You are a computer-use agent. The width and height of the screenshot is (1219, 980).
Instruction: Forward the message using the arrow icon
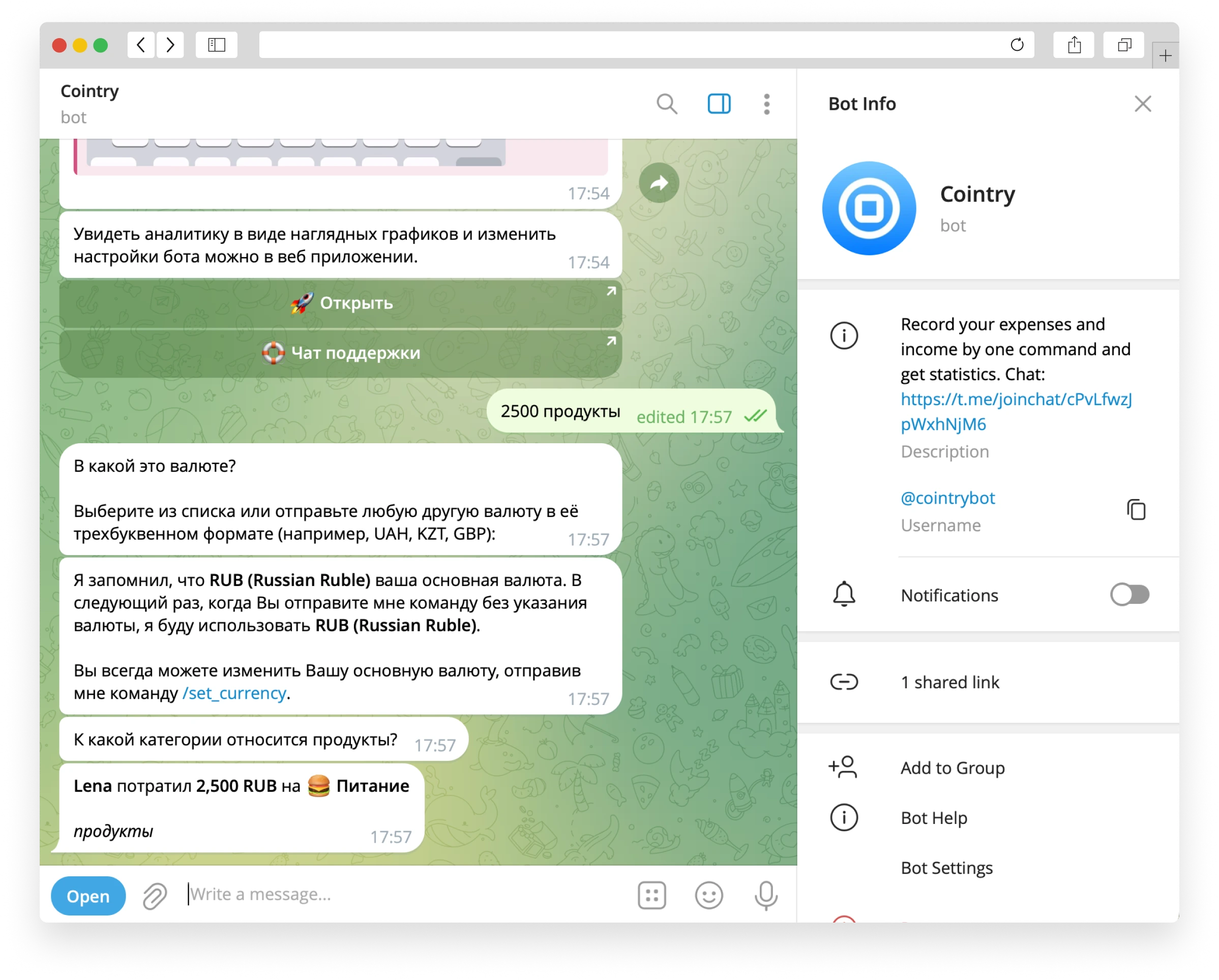pos(659,182)
